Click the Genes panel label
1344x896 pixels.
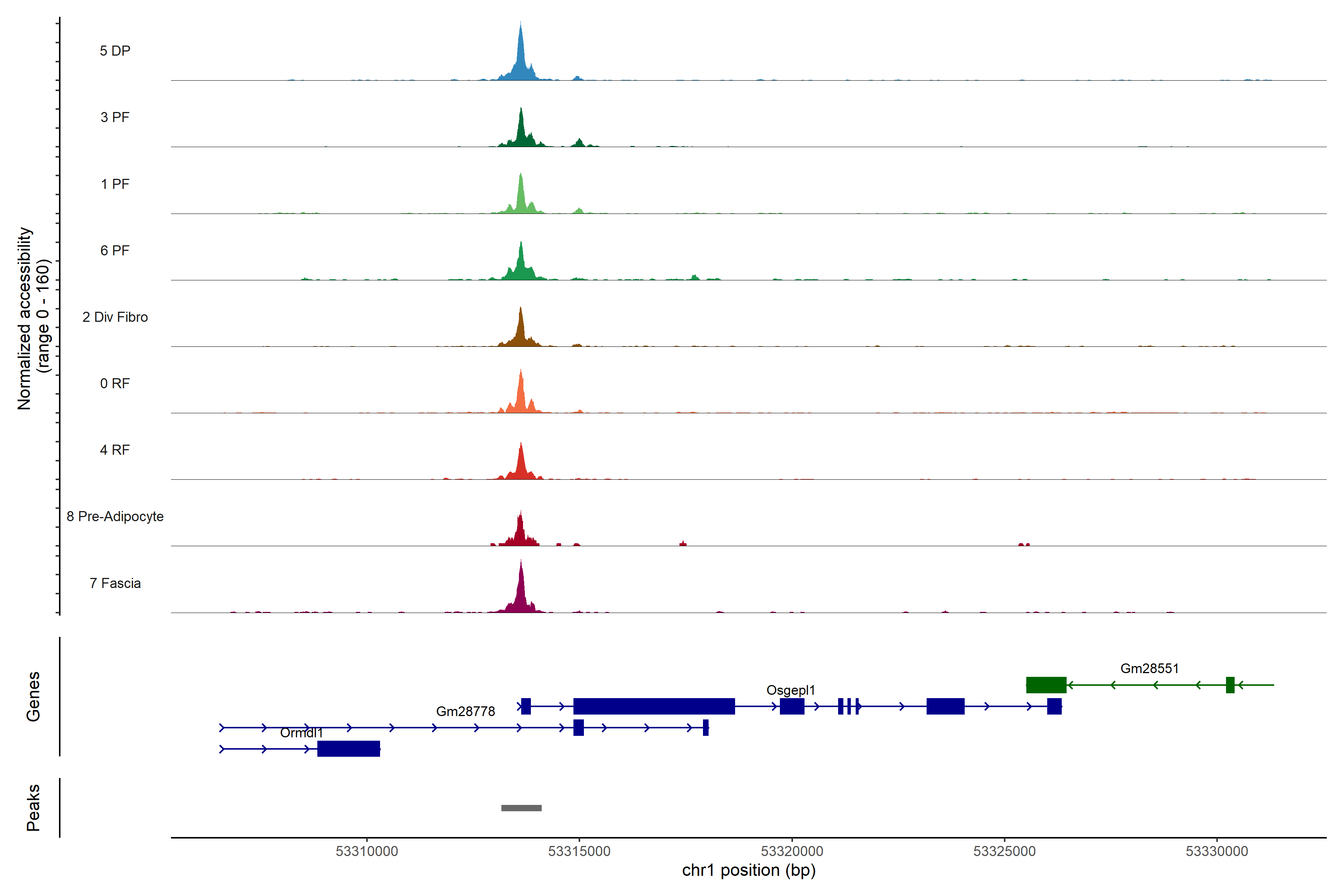tap(33, 696)
